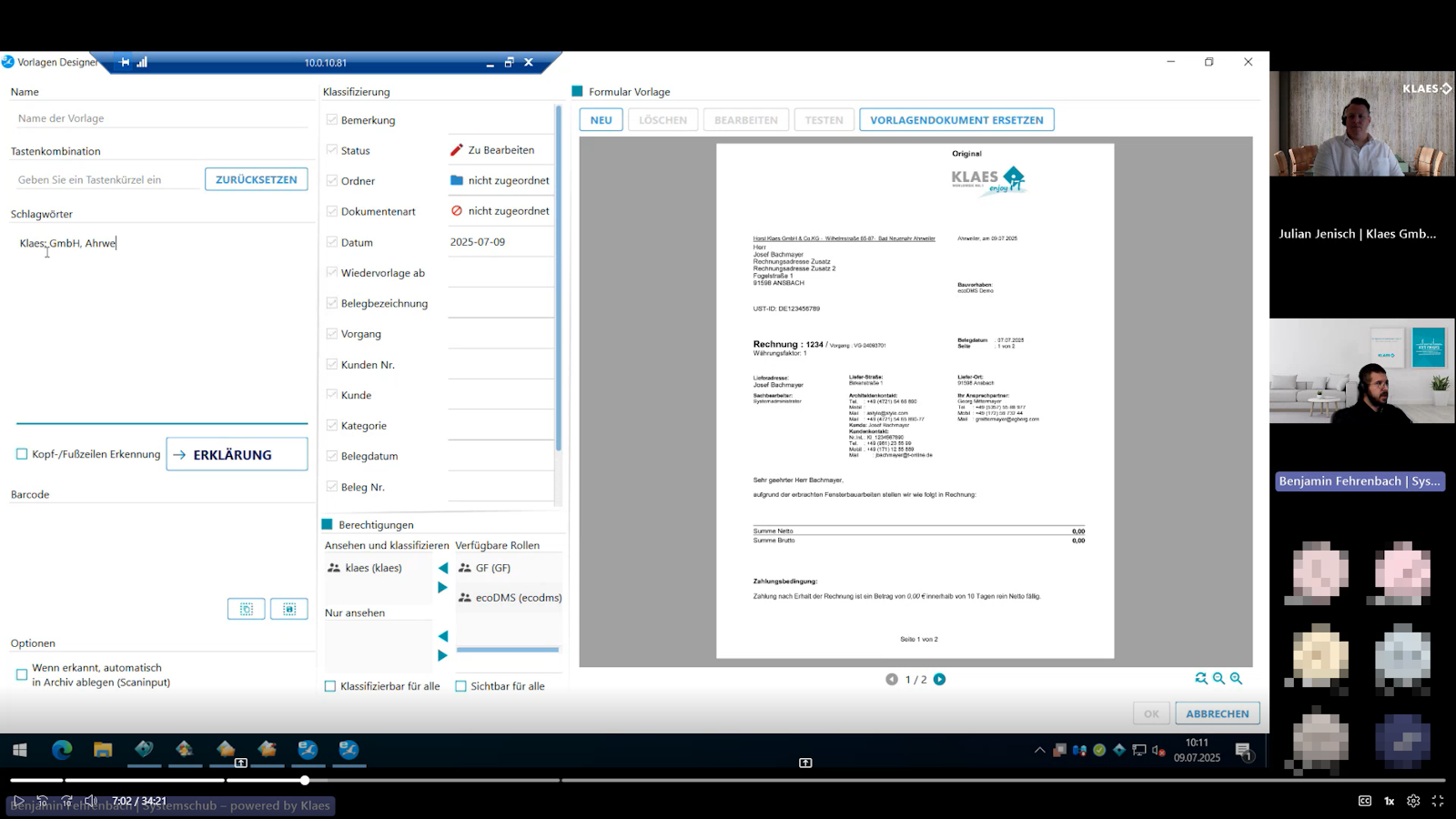Viewport: 1456px width, 819px height.
Task: Zoom out of the document preview
Action: tap(1218, 678)
